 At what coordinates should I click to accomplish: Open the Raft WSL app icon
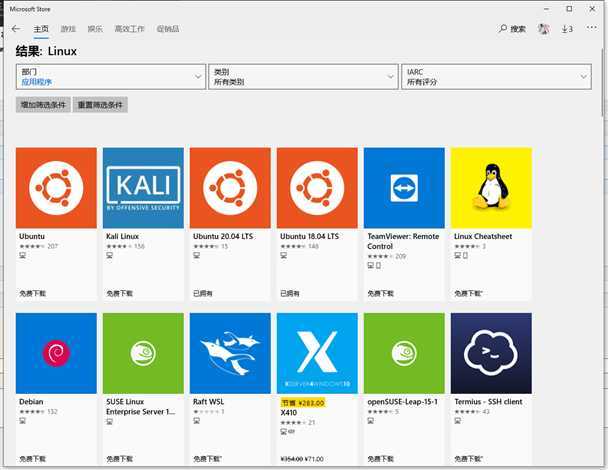coord(230,353)
